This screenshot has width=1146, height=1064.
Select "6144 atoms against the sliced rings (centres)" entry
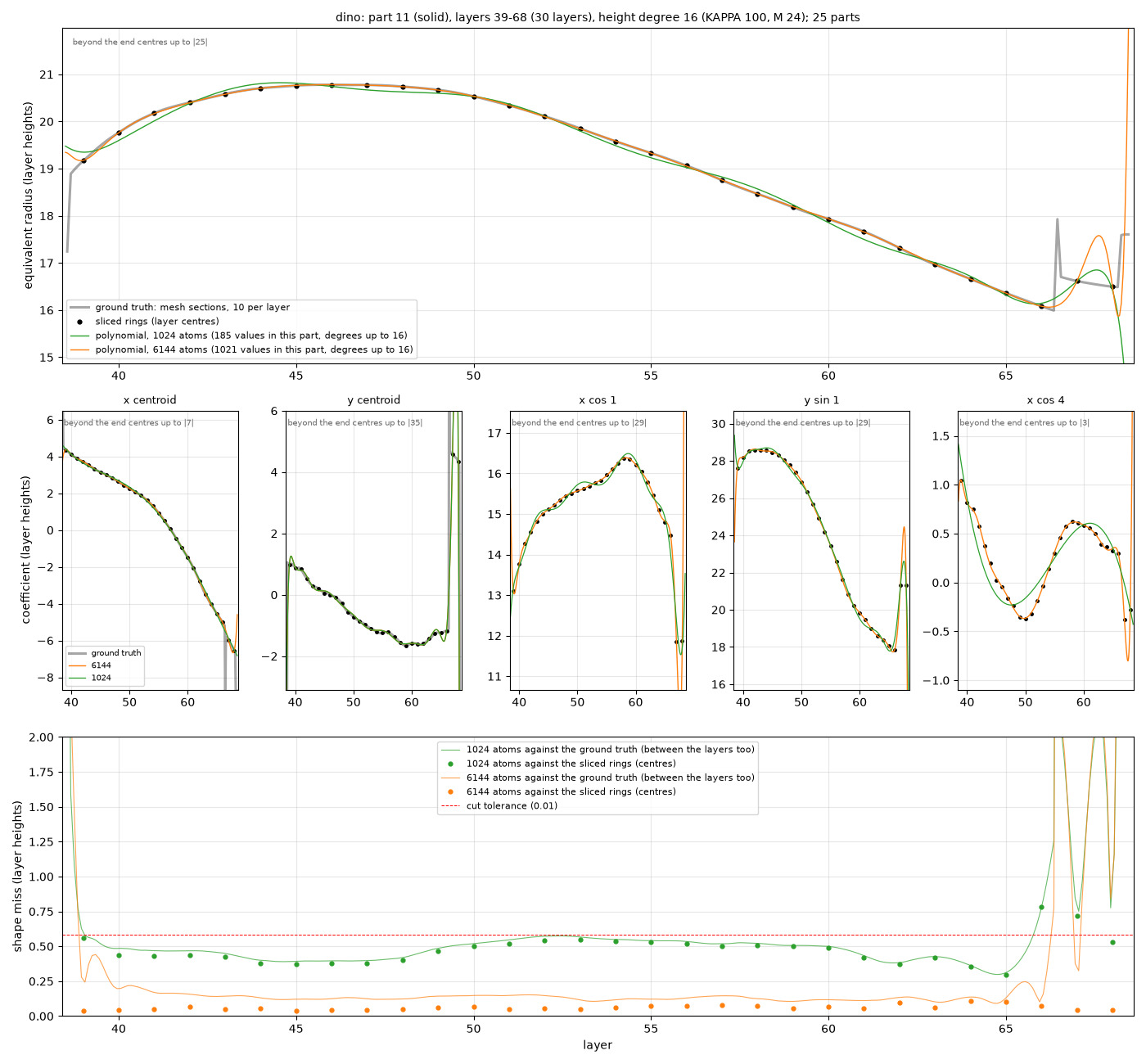click(571, 791)
